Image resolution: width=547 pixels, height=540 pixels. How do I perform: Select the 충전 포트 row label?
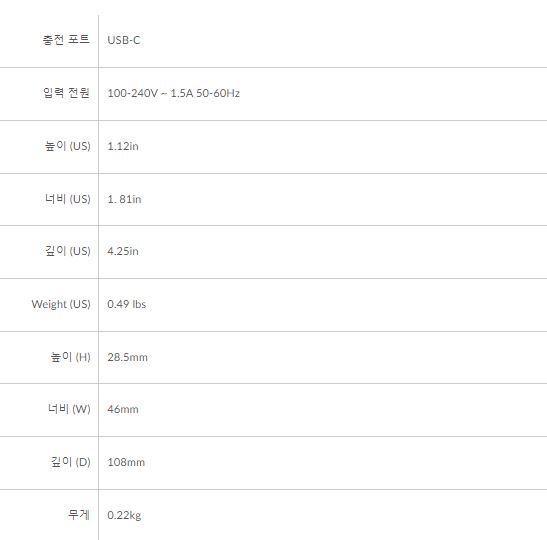point(66,39)
